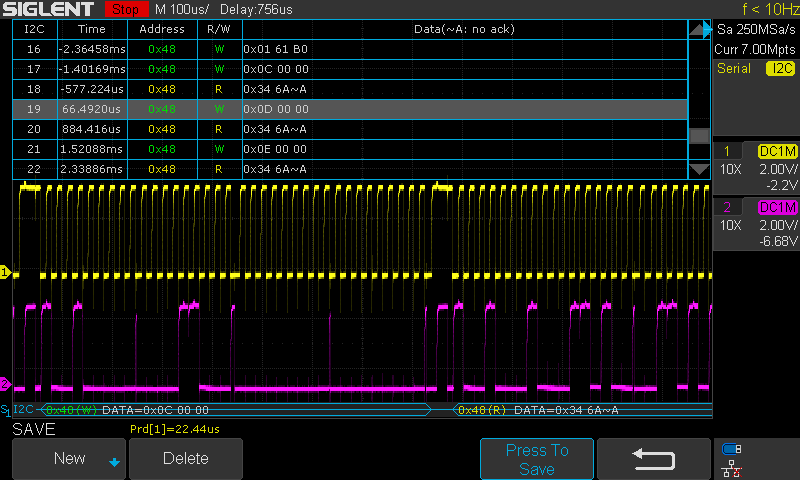The width and height of the screenshot is (800, 480).
Task: Click the M 100us/ timebase readout
Action: tap(182, 9)
